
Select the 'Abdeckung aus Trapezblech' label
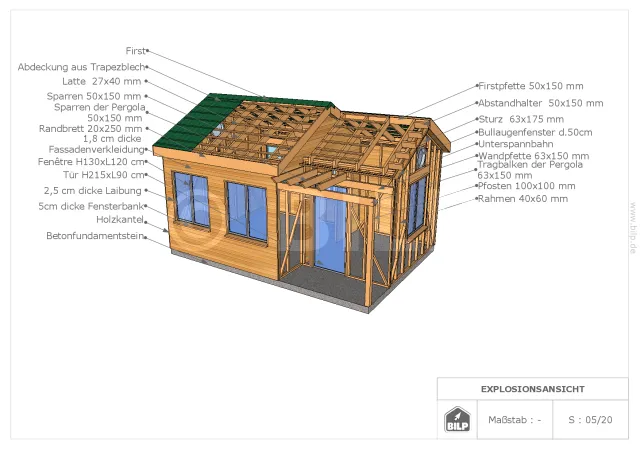[80, 67]
